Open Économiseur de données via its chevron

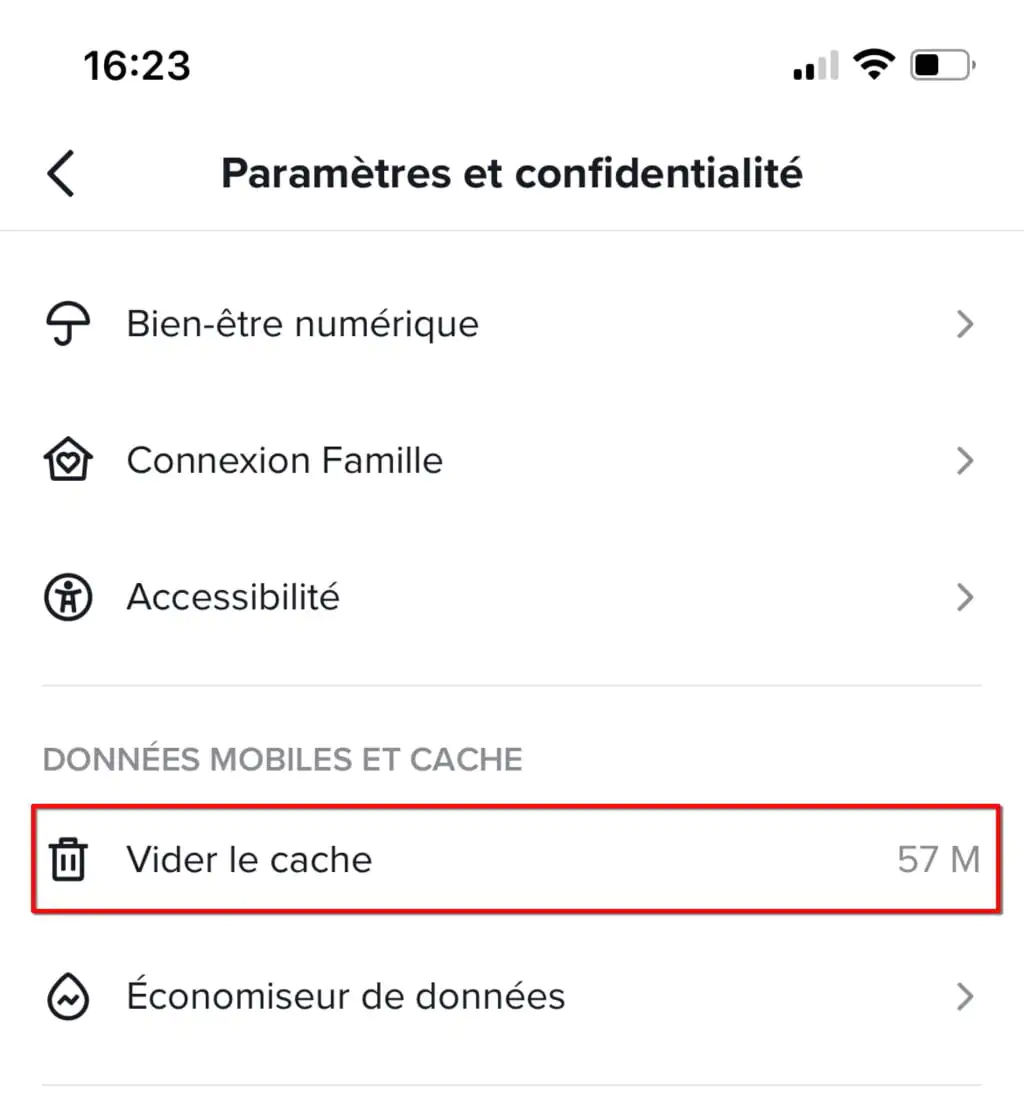pos(966,996)
